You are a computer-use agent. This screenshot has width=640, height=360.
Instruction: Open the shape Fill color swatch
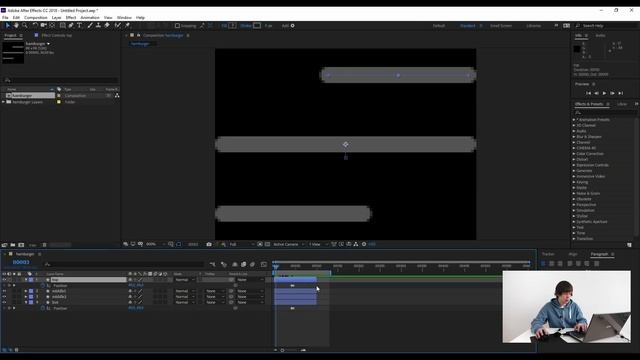232,26
